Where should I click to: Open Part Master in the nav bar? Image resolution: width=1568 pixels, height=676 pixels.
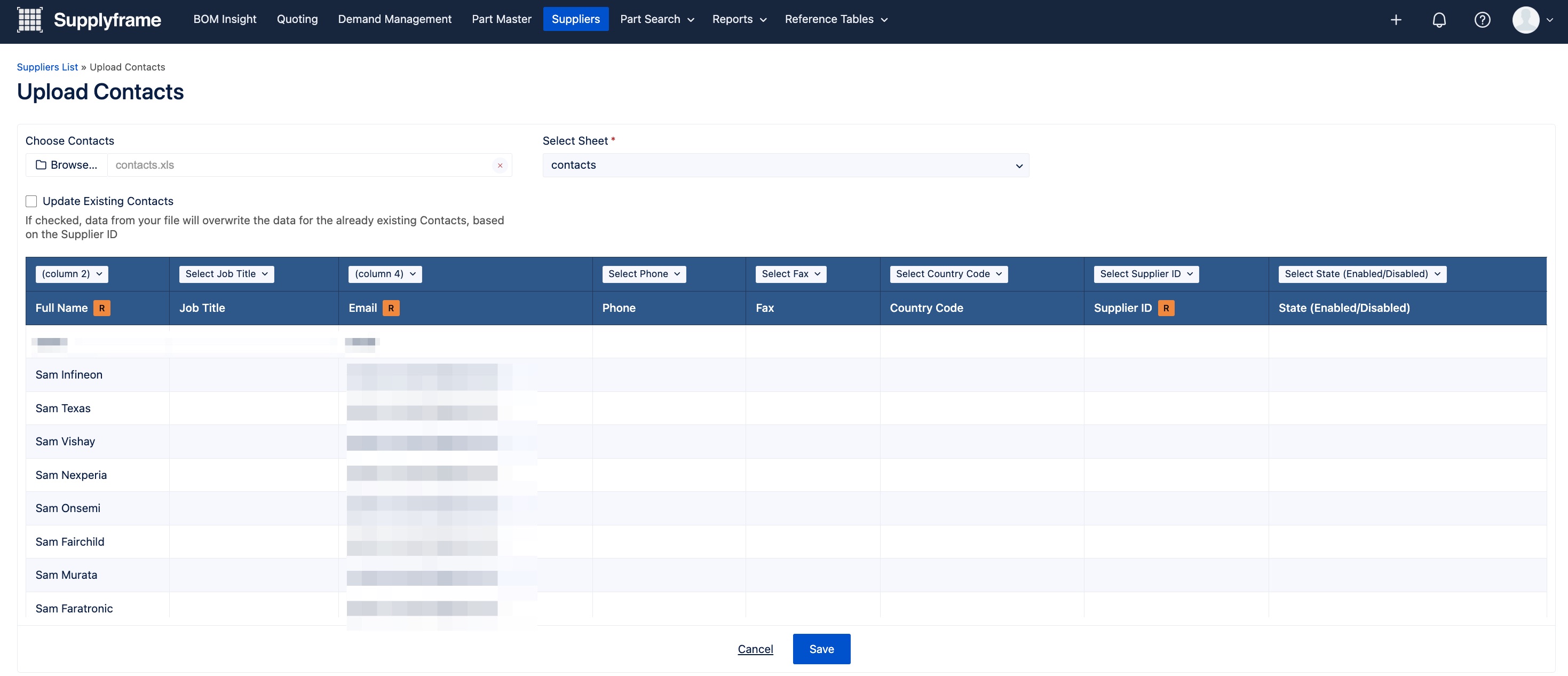click(502, 19)
